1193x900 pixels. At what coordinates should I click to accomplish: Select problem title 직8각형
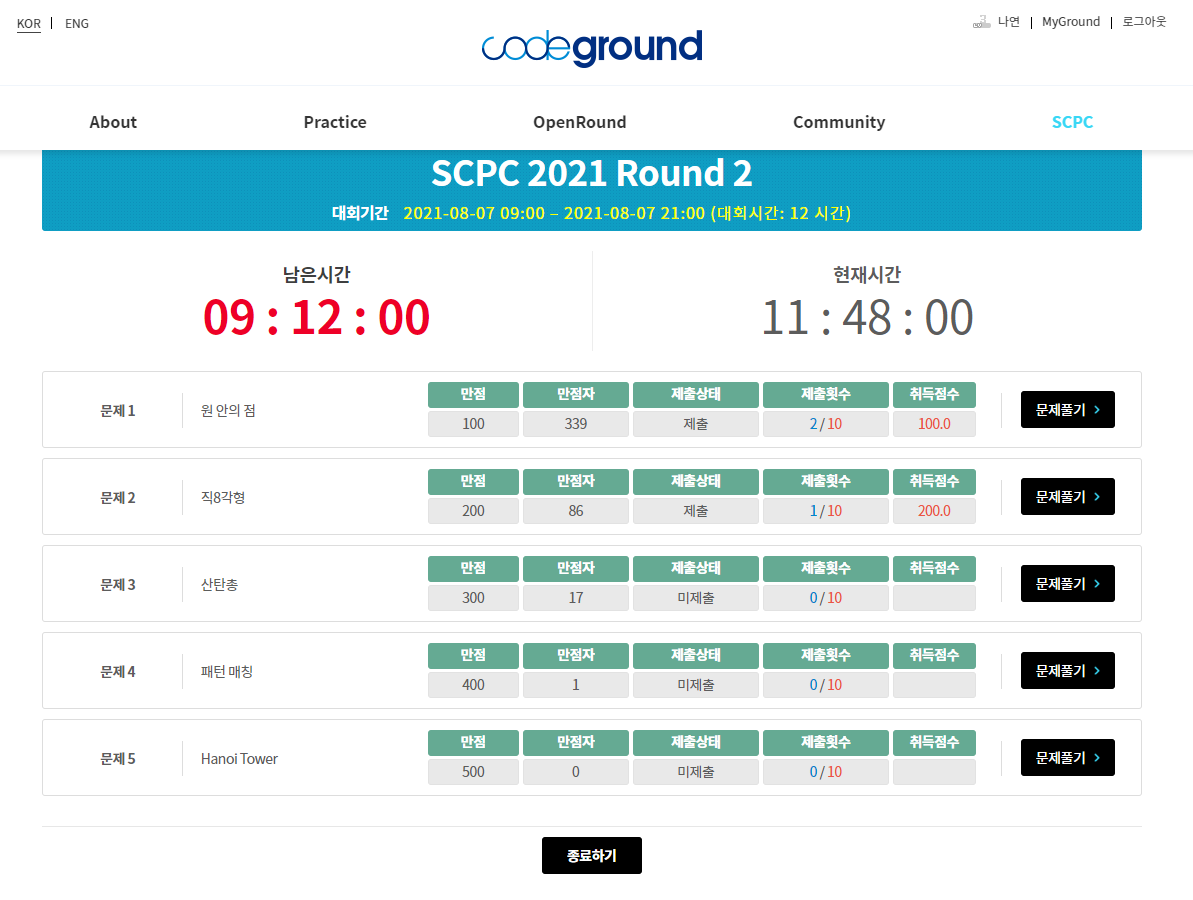(x=223, y=498)
